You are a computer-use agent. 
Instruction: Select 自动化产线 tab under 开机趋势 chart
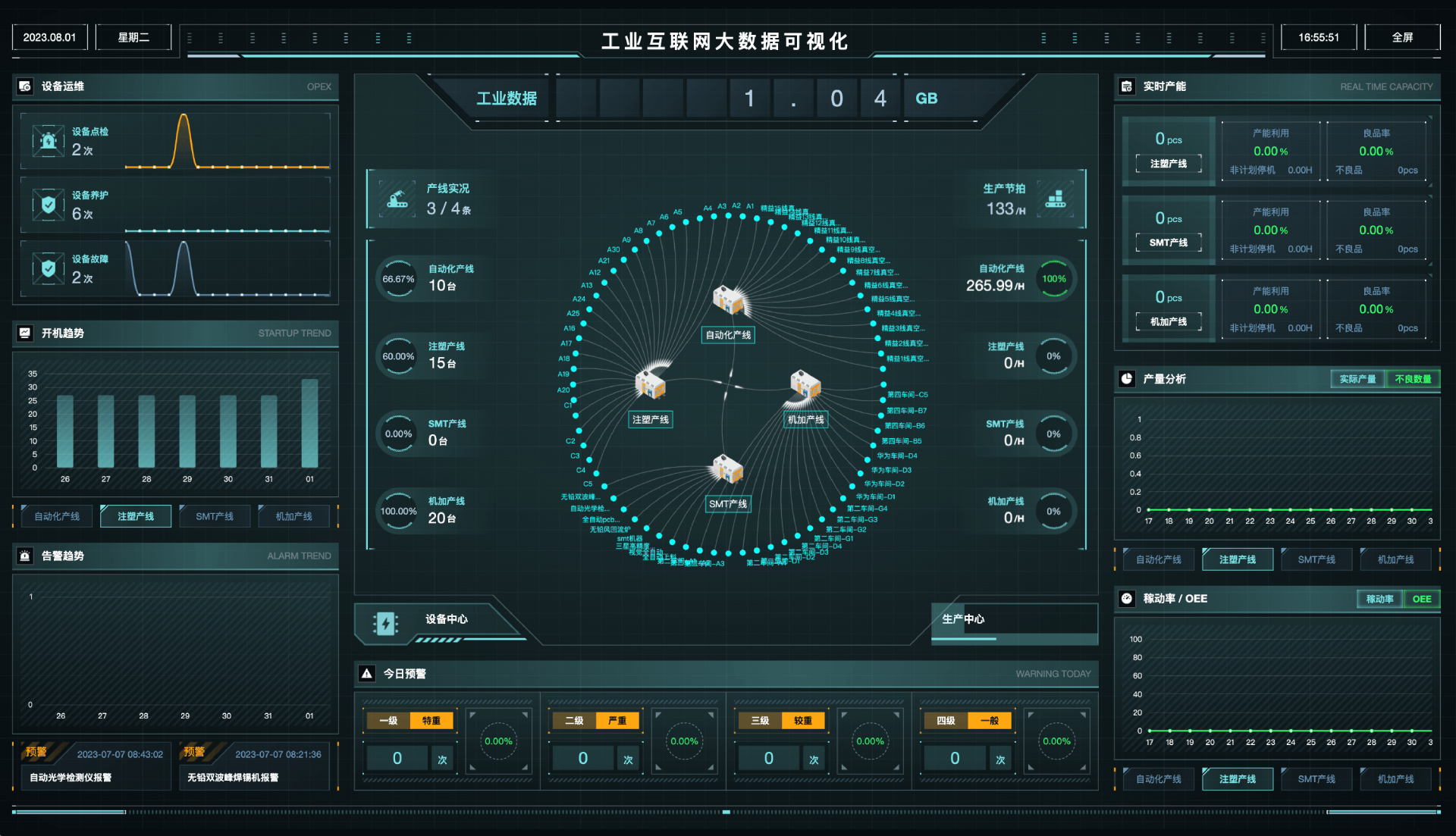click(x=57, y=516)
